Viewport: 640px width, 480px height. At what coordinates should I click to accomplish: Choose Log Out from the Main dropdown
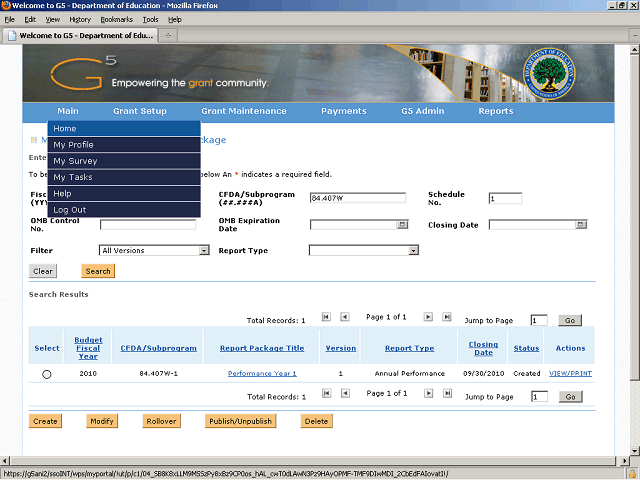click(x=124, y=210)
